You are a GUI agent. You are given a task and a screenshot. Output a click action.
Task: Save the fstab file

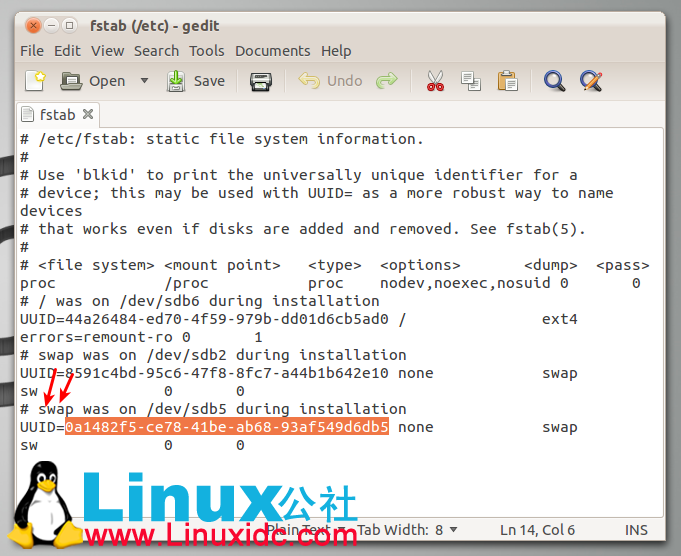196,81
